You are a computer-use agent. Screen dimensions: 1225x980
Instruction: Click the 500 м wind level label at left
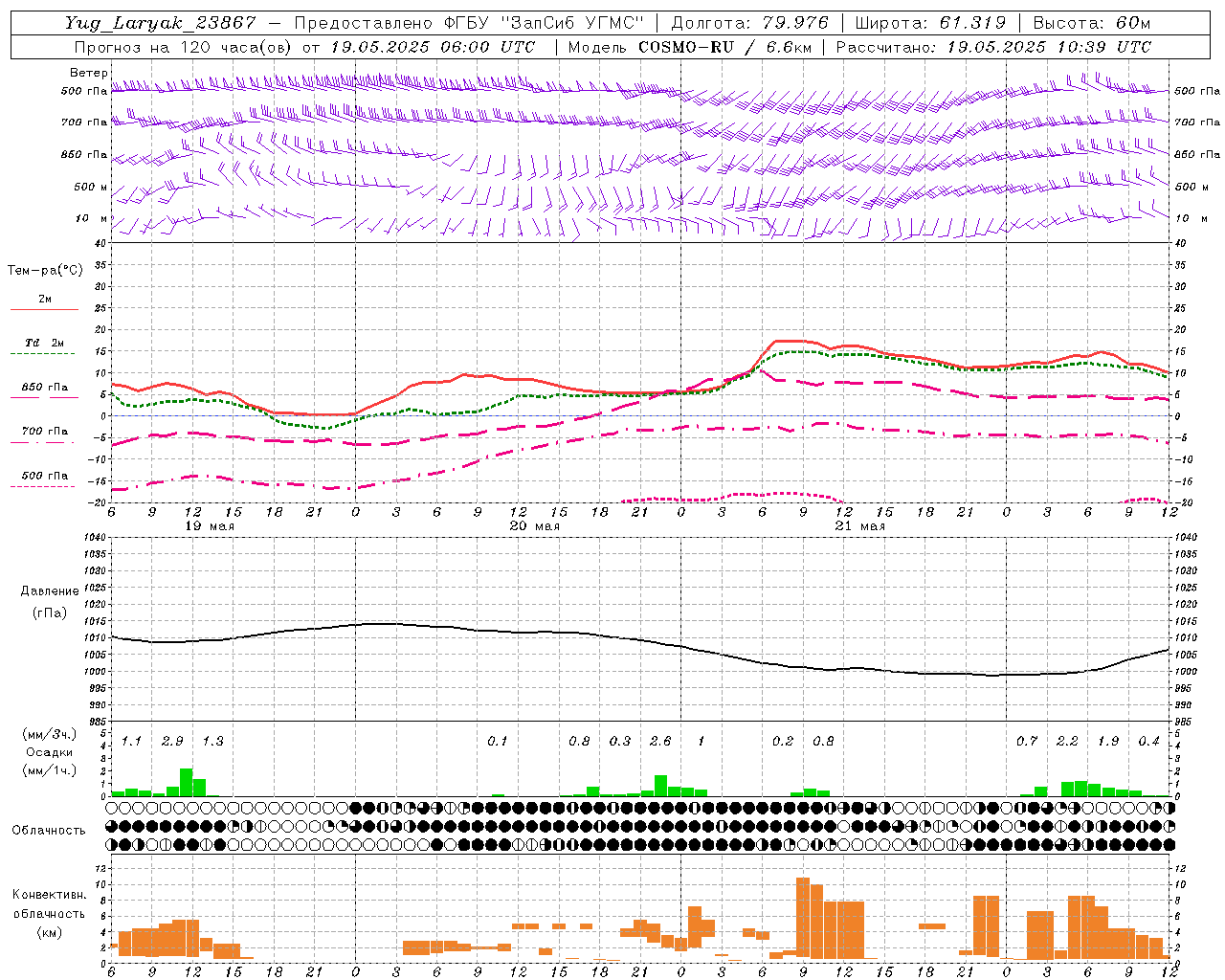(91, 187)
